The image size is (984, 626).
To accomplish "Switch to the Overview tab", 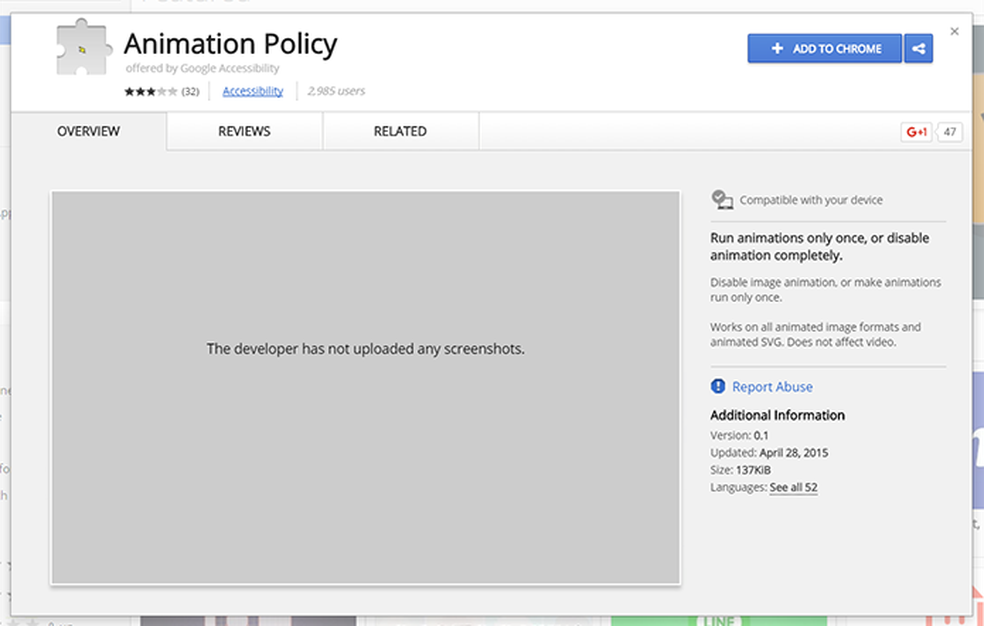I will pos(88,132).
